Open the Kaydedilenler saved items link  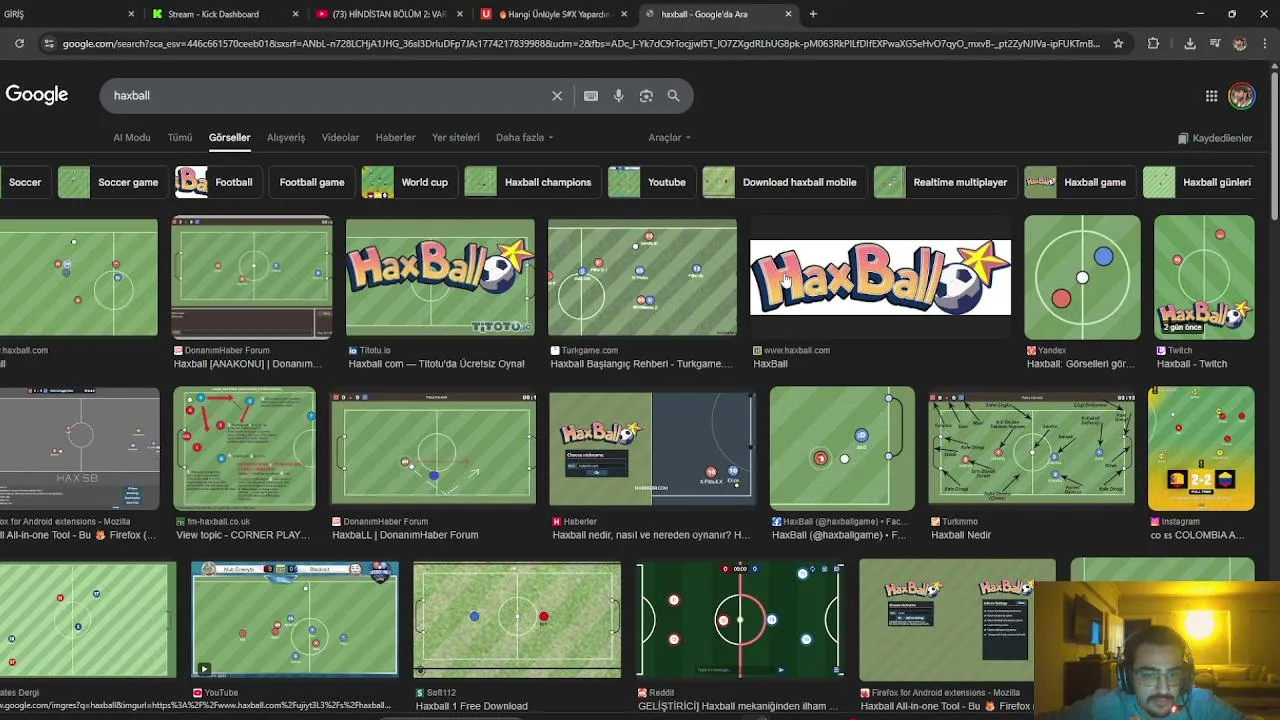pos(1215,138)
